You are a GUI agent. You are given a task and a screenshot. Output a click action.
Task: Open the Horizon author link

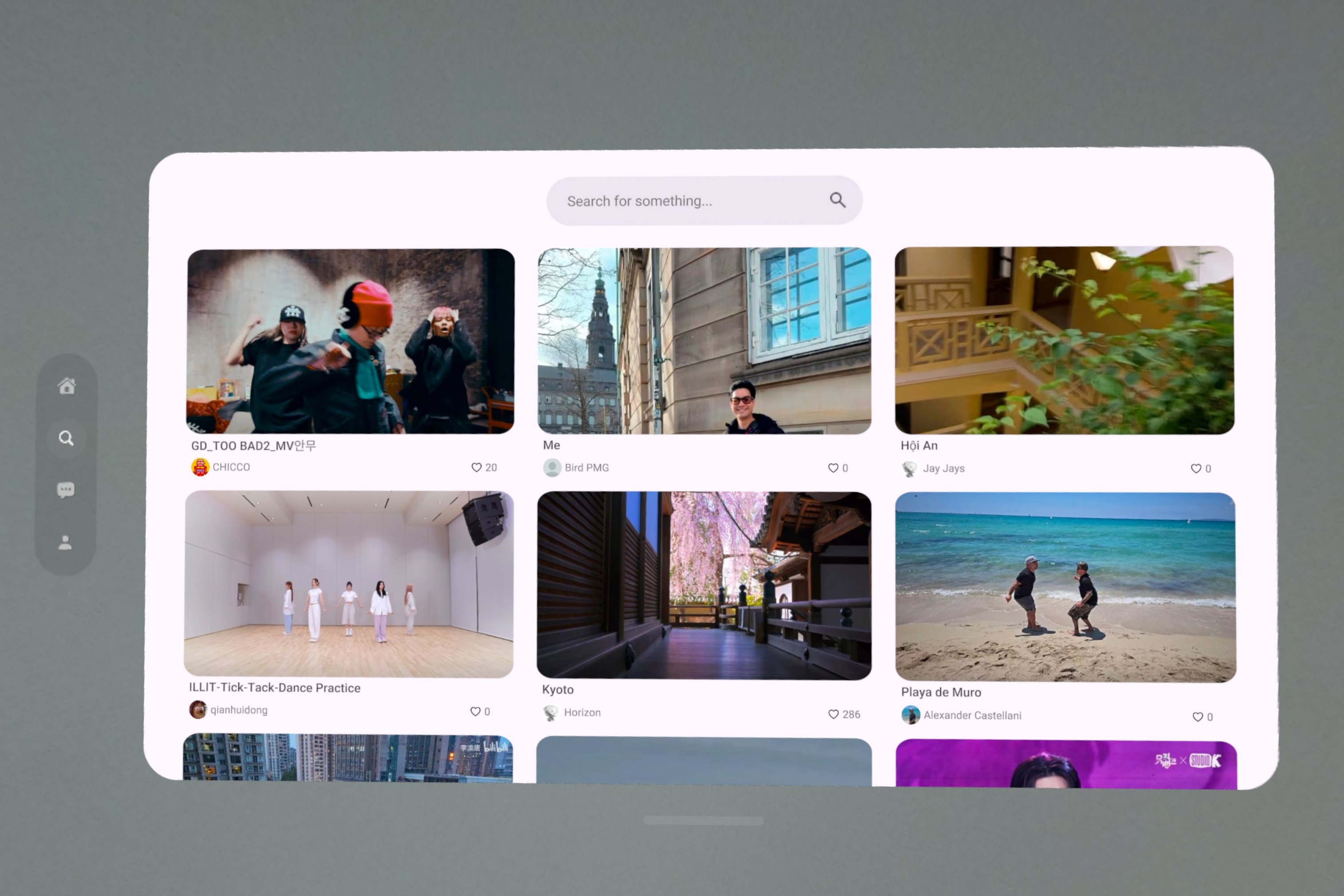[x=582, y=712]
